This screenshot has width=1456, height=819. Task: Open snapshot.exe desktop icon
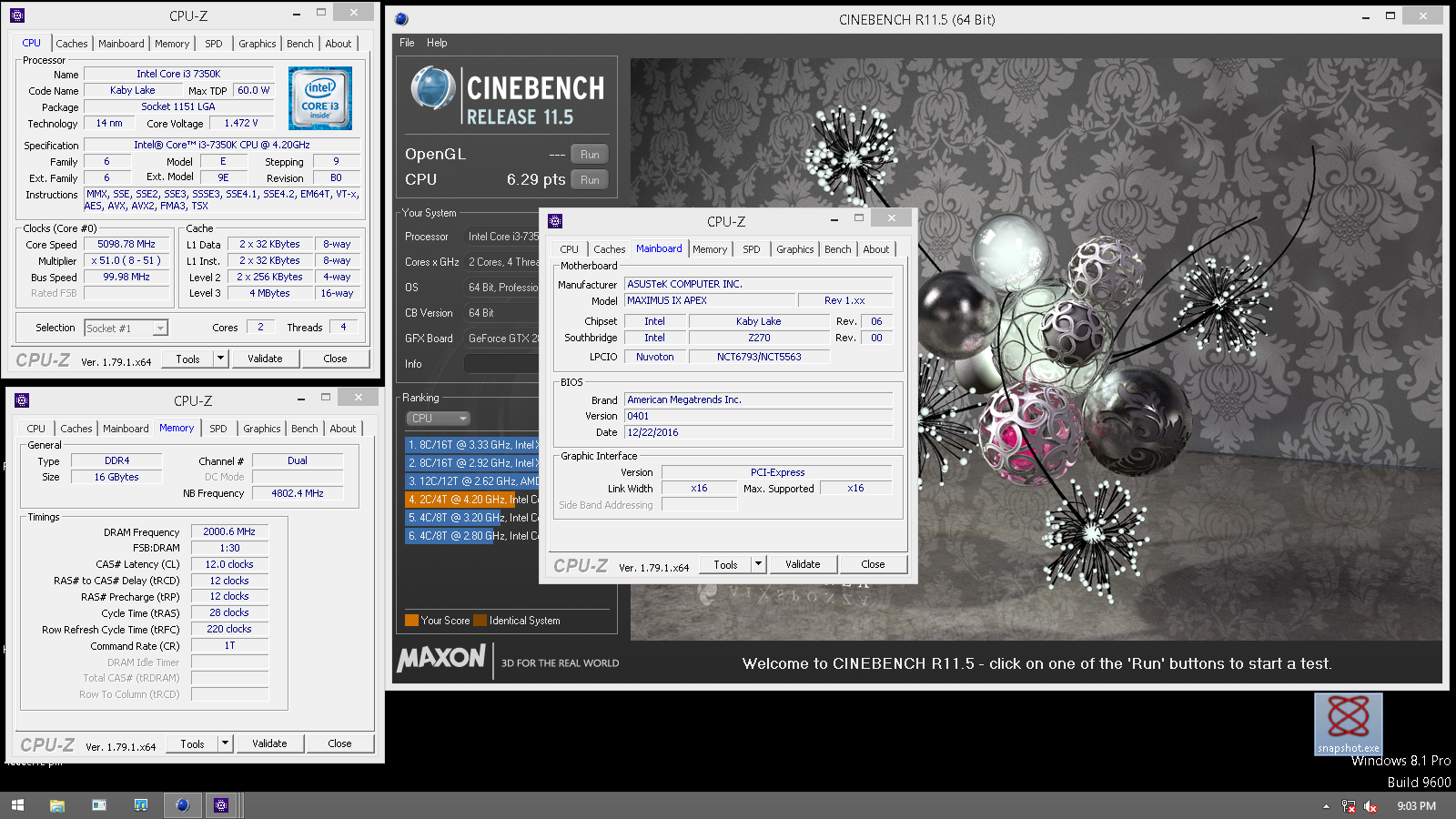[x=1349, y=724]
